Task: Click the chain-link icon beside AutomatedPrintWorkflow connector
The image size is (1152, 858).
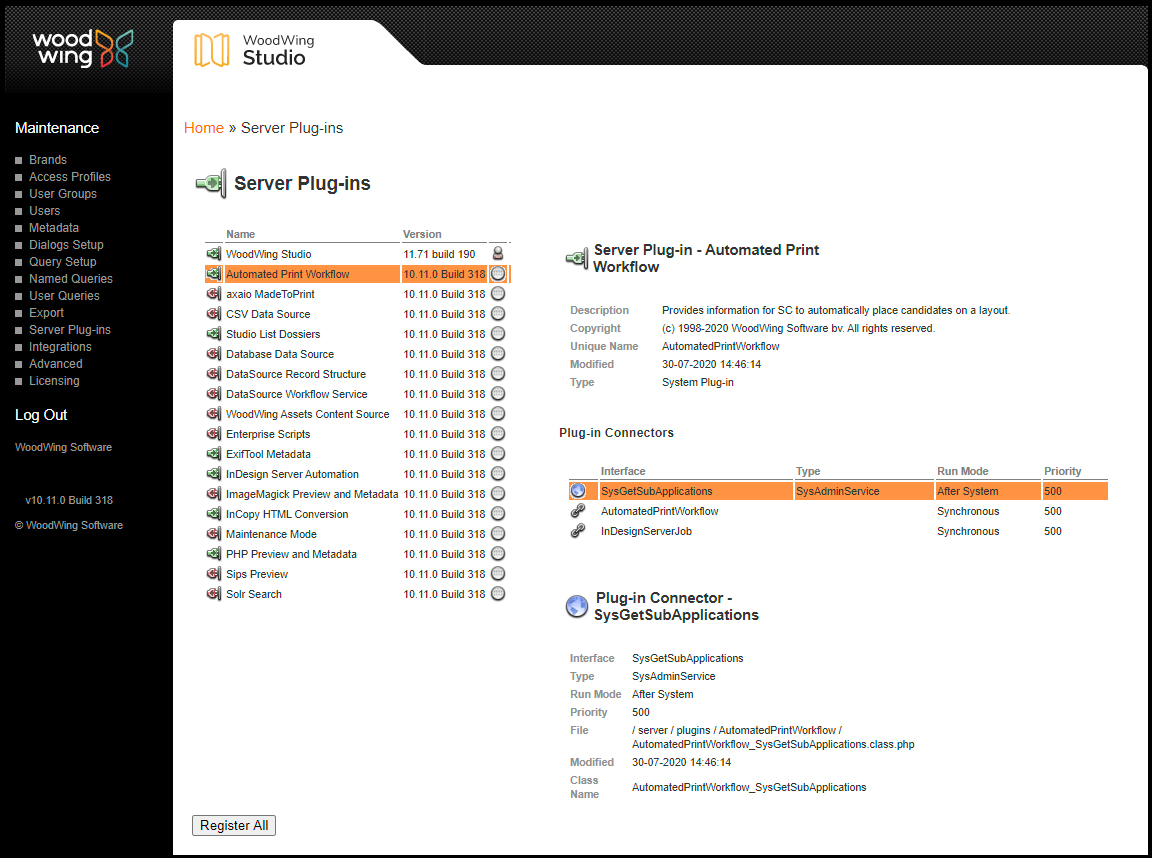Action: coord(578,511)
